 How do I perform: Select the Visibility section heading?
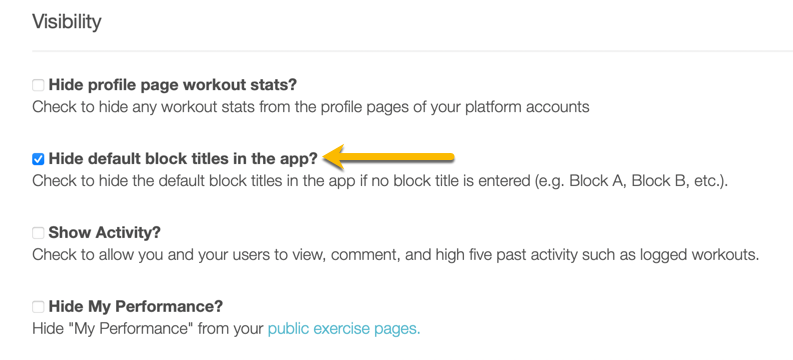click(x=67, y=22)
